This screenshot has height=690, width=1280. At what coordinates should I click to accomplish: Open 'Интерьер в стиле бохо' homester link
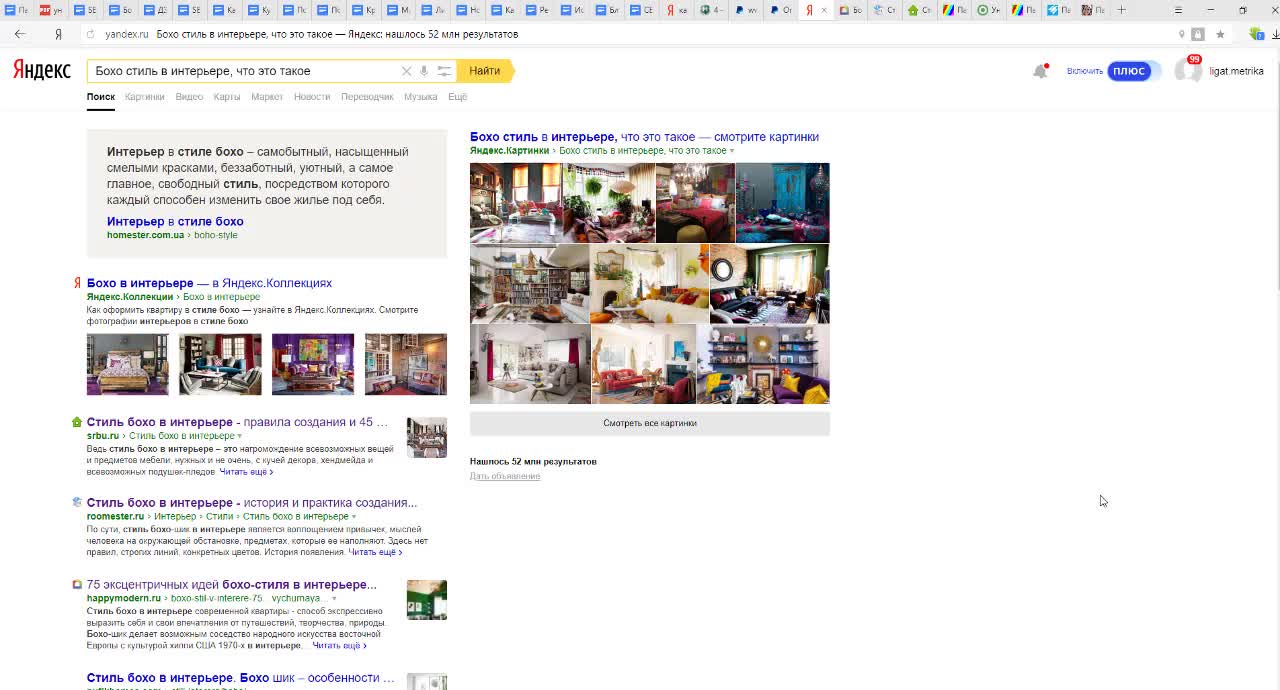(x=175, y=222)
